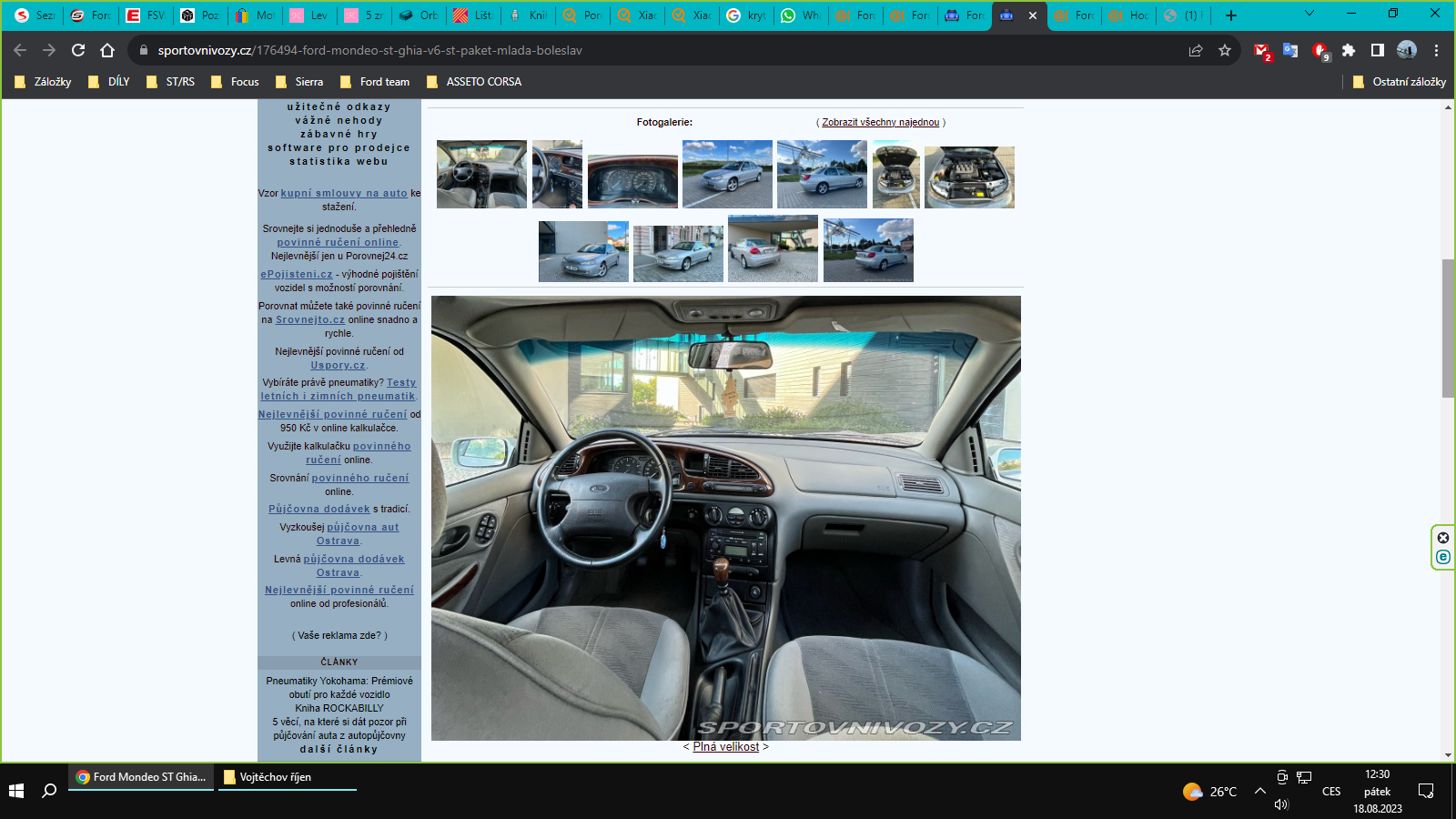This screenshot has width=1456, height=819.
Task: Switch to the 'Knil' tab
Action: [x=527, y=15]
